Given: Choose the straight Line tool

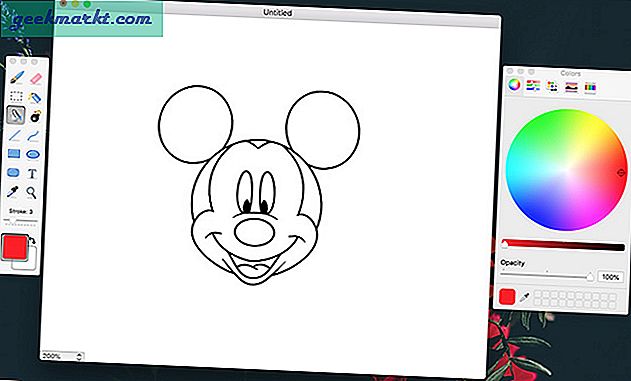Looking at the screenshot, I should tap(15, 135).
